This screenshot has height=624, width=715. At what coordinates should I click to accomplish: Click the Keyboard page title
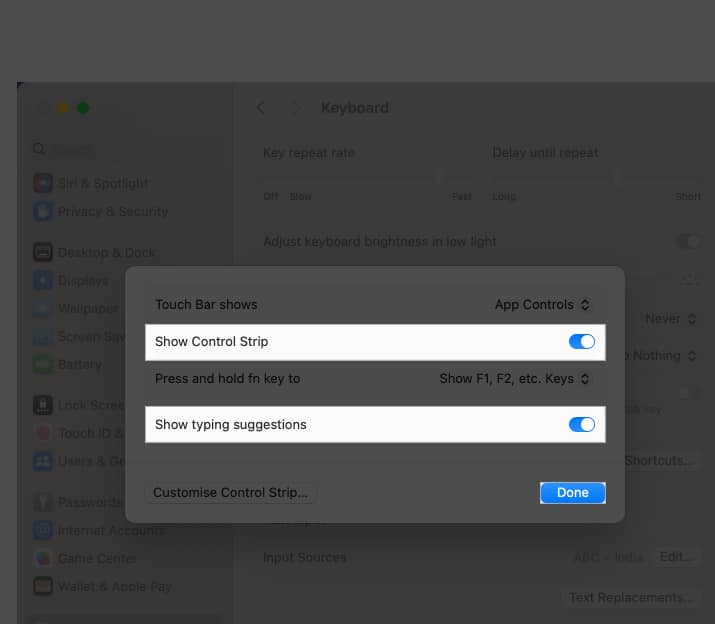coord(355,108)
